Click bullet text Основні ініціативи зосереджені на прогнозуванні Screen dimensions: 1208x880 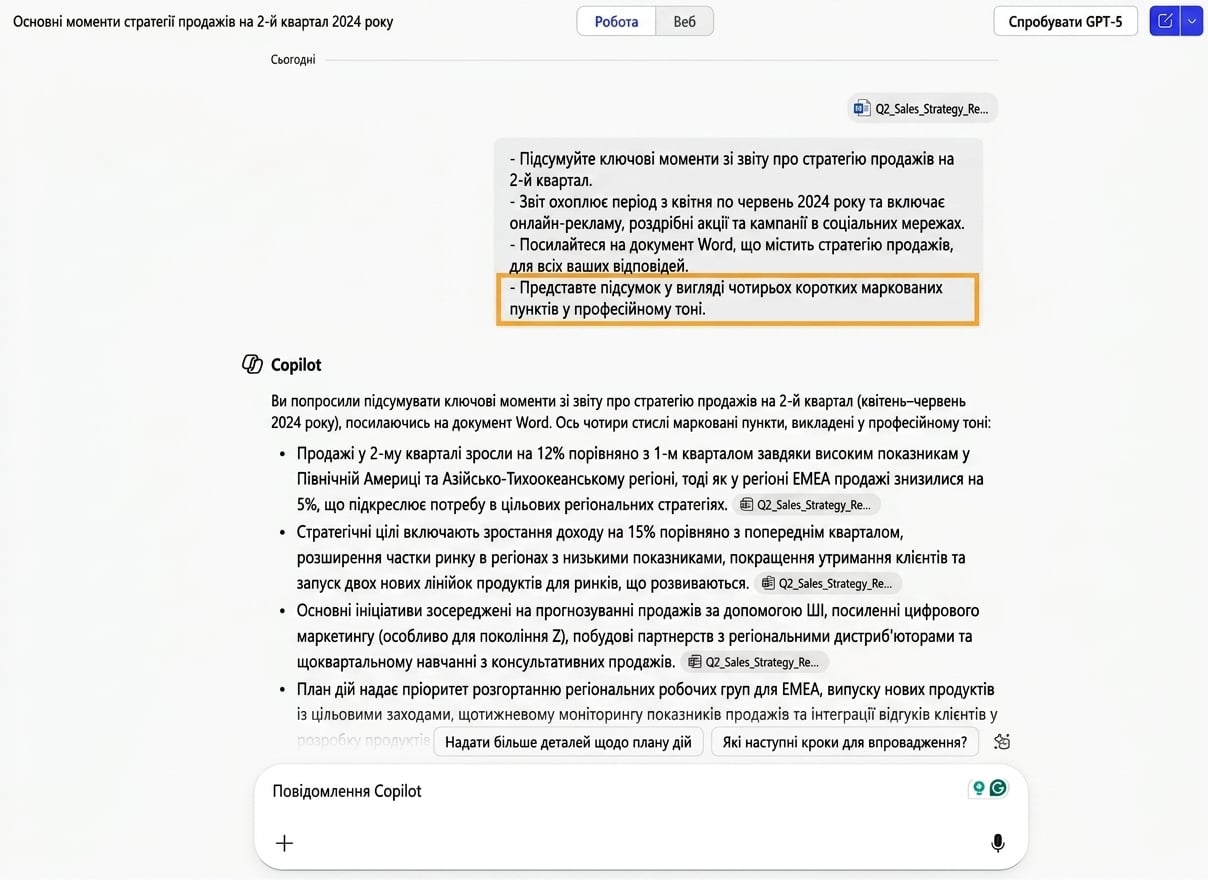coord(638,636)
